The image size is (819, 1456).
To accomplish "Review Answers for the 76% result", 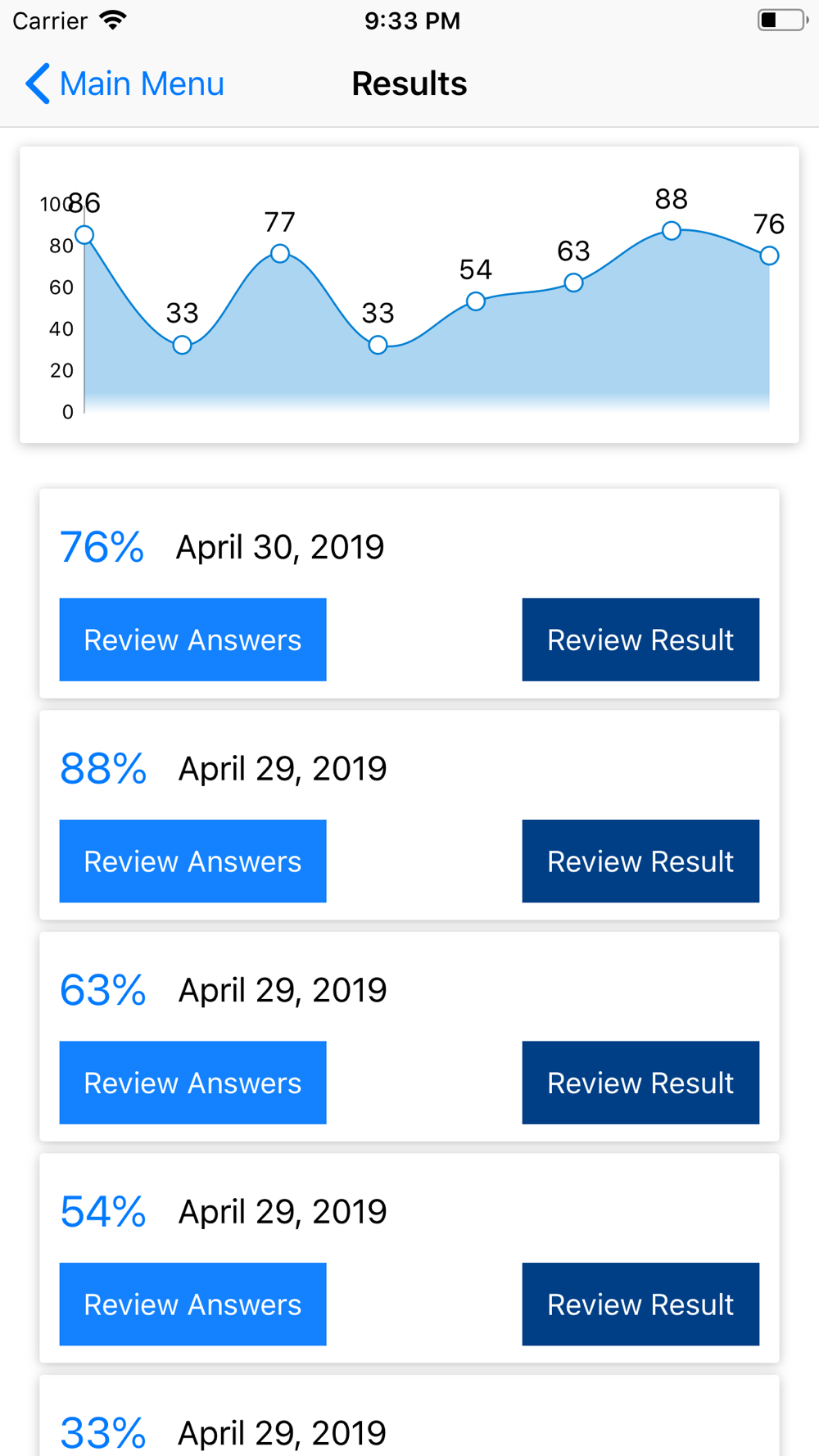I will [192, 640].
